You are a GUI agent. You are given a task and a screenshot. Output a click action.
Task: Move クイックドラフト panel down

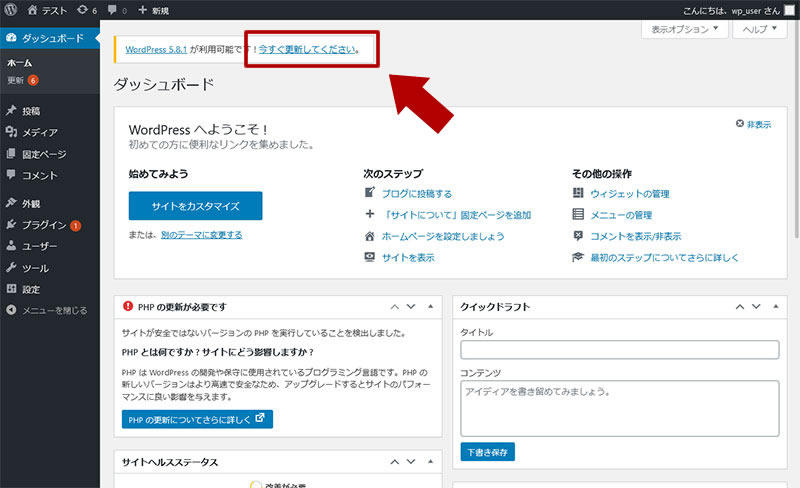756,307
